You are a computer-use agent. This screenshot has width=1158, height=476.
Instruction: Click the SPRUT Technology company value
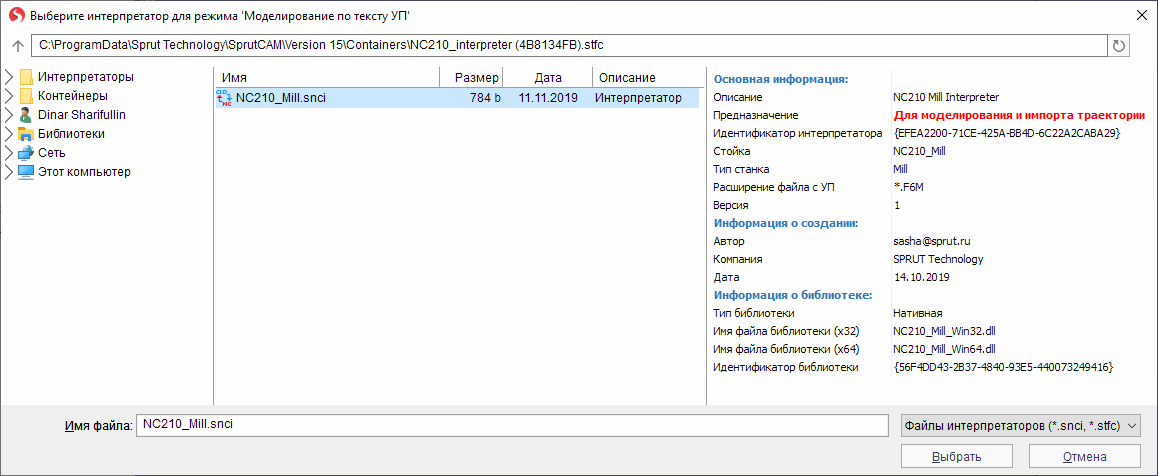[x=938, y=259]
